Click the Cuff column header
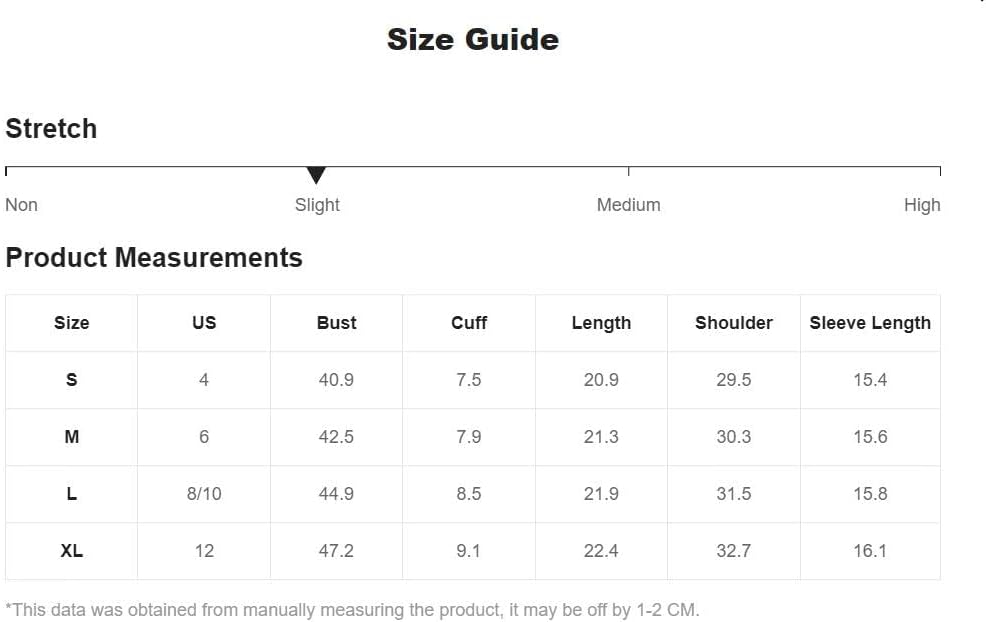 click(x=468, y=323)
